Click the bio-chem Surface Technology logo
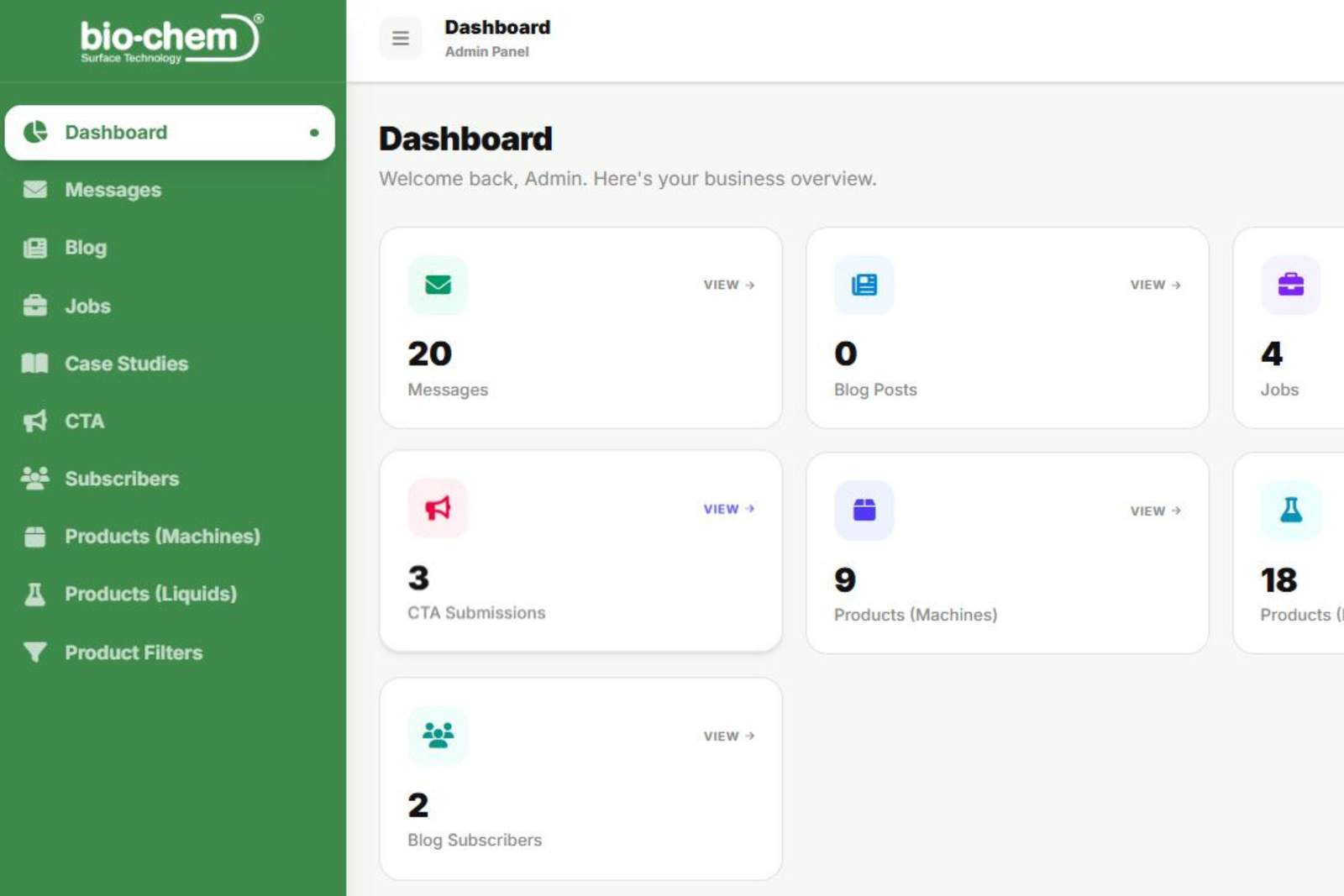This screenshot has width=1344, height=896. (171, 39)
